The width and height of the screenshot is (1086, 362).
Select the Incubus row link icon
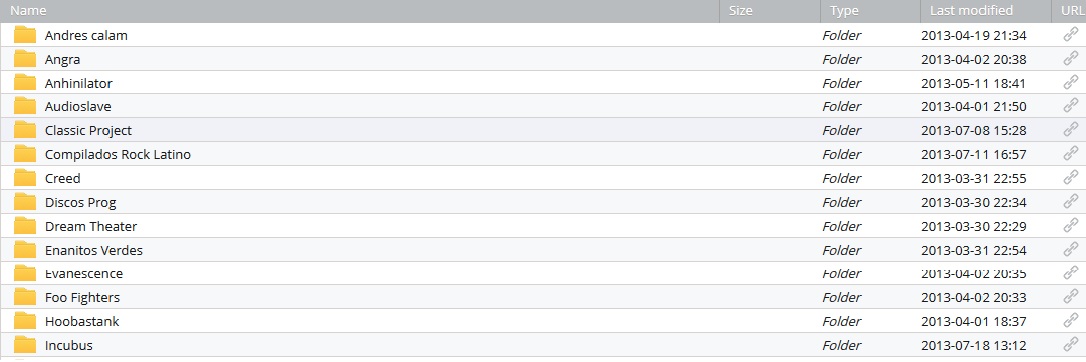click(x=1071, y=345)
